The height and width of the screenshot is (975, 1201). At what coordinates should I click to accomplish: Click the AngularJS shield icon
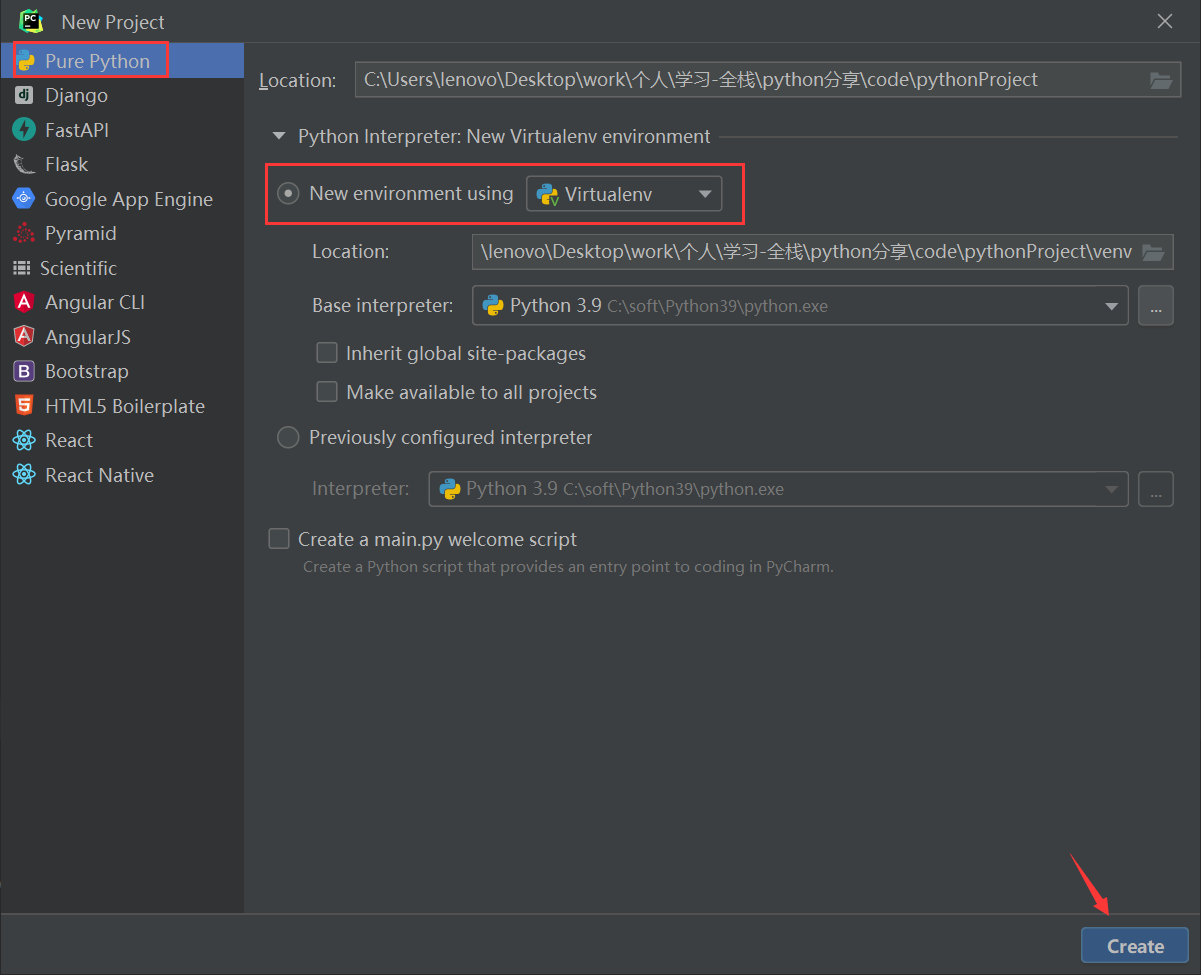tap(24, 337)
